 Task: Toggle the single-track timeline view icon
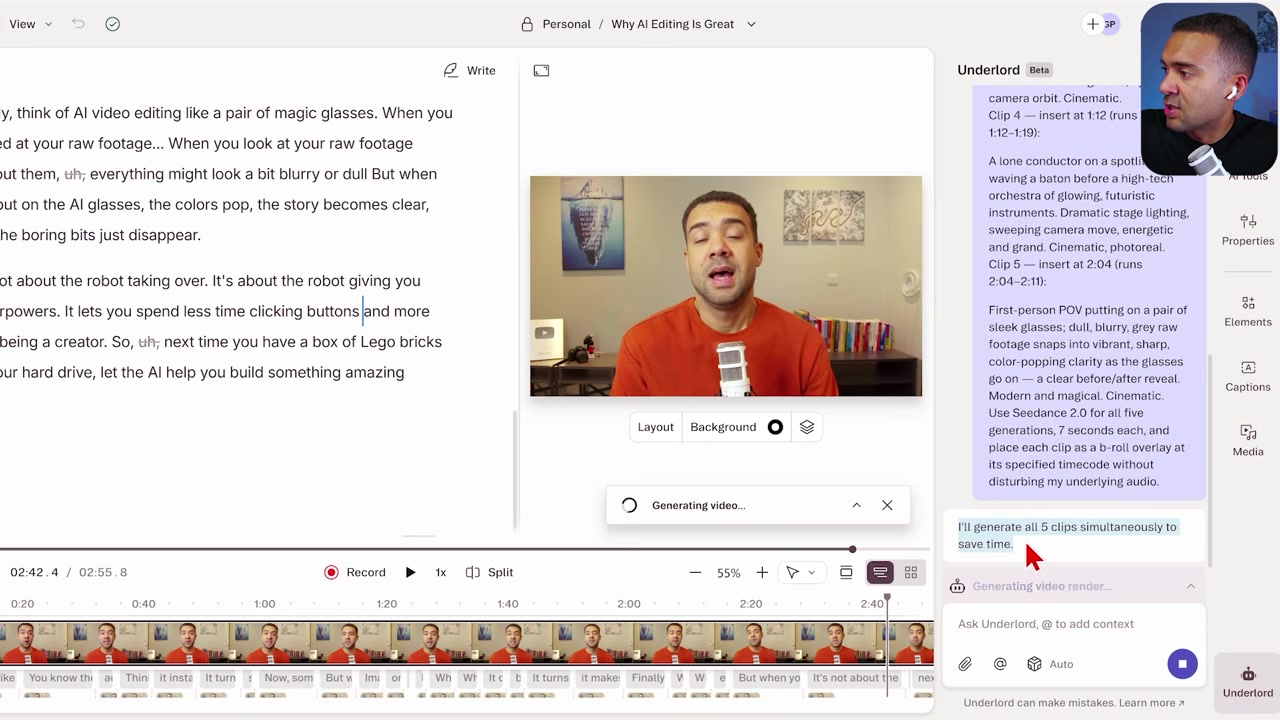tap(846, 572)
